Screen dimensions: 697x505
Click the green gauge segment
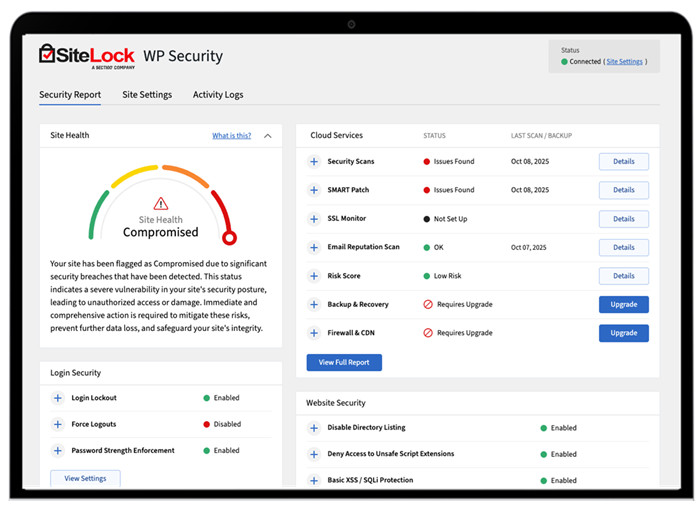click(97, 214)
